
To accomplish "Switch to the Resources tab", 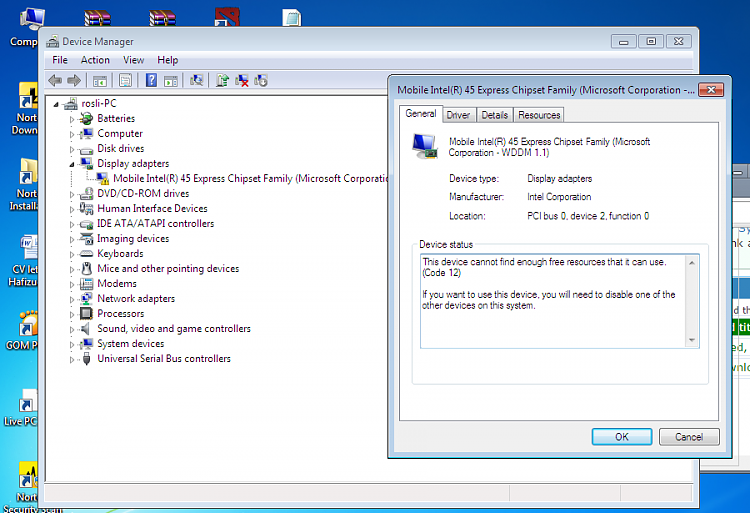I will [x=539, y=115].
